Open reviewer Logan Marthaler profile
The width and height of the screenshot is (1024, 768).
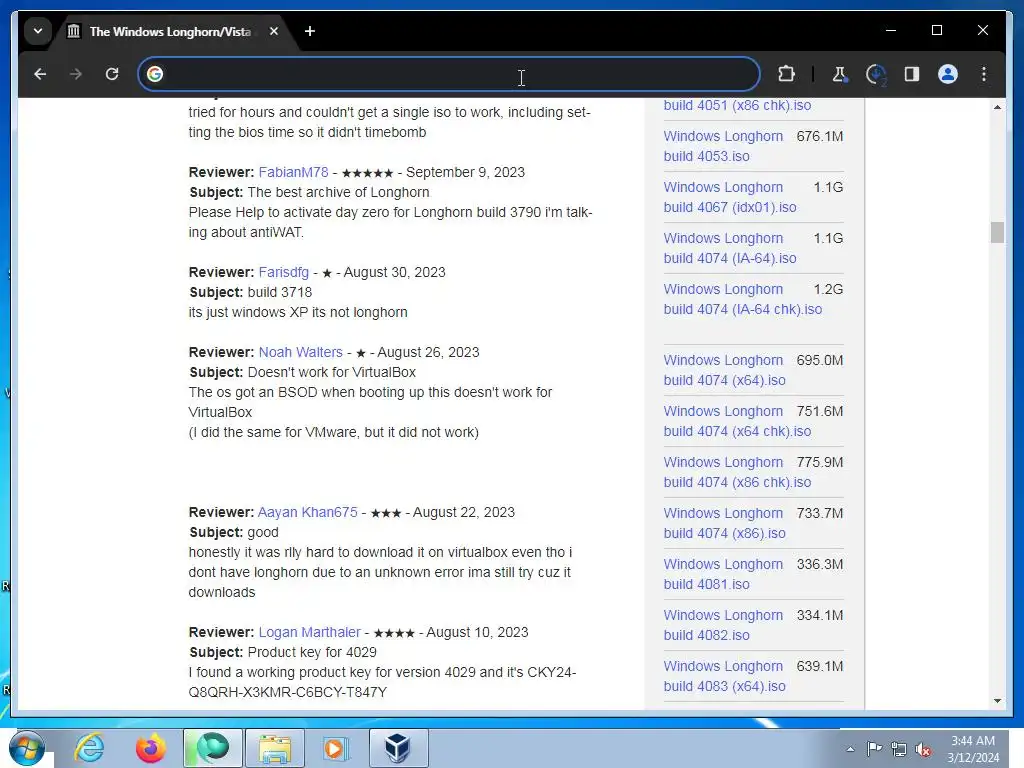(x=310, y=633)
